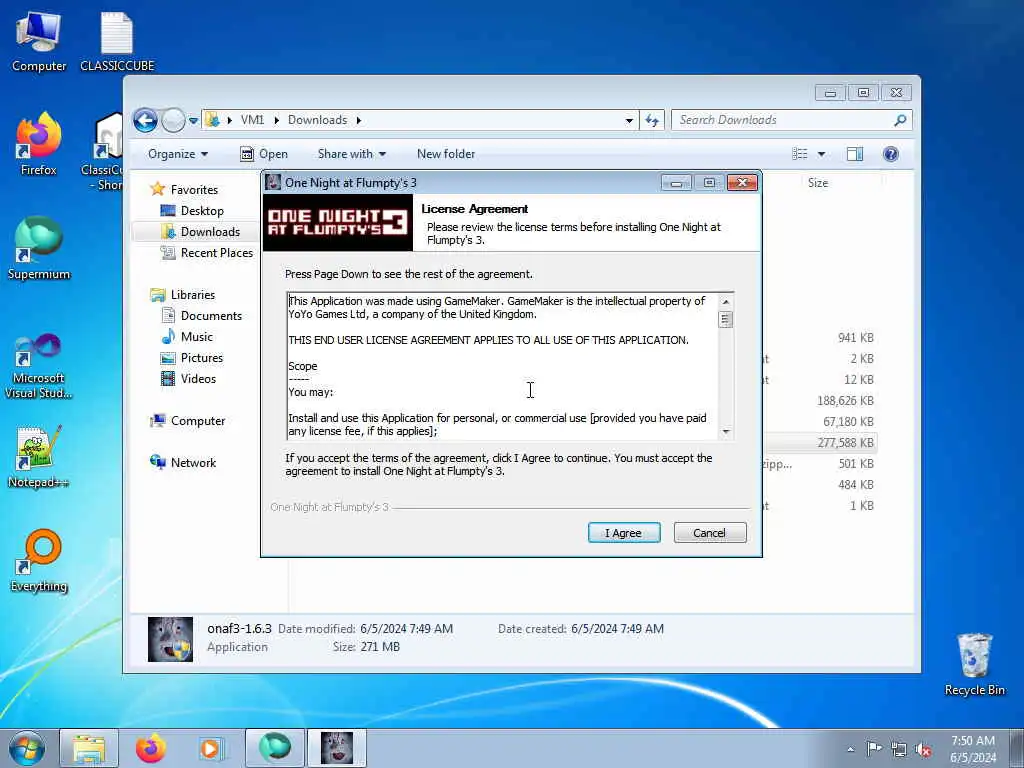The height and width of the screenshot is (768, 1024).
Task: Select Network in the navigation pane
Action: click(x=193, y=462)
